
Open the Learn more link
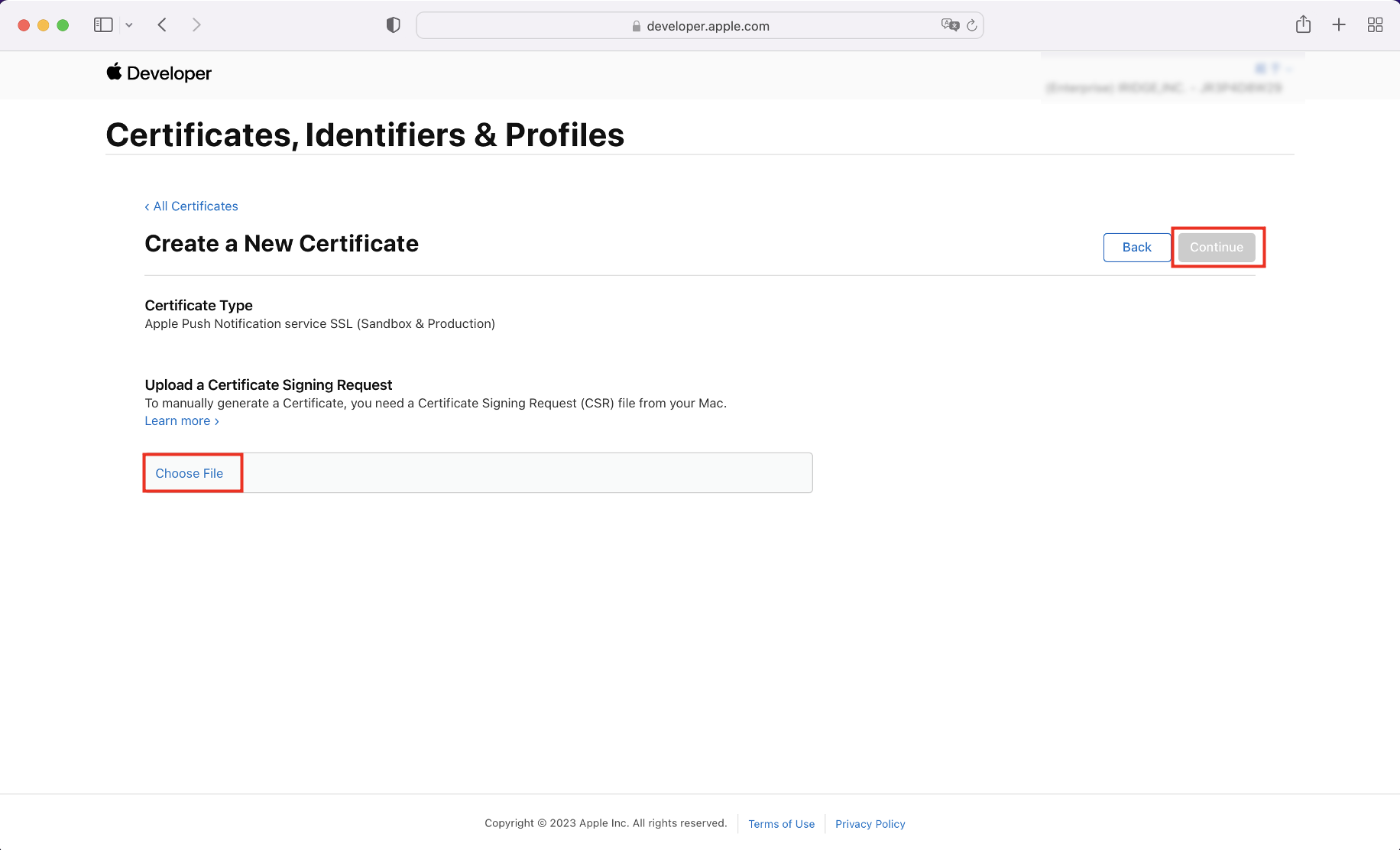tap(182, 421)
